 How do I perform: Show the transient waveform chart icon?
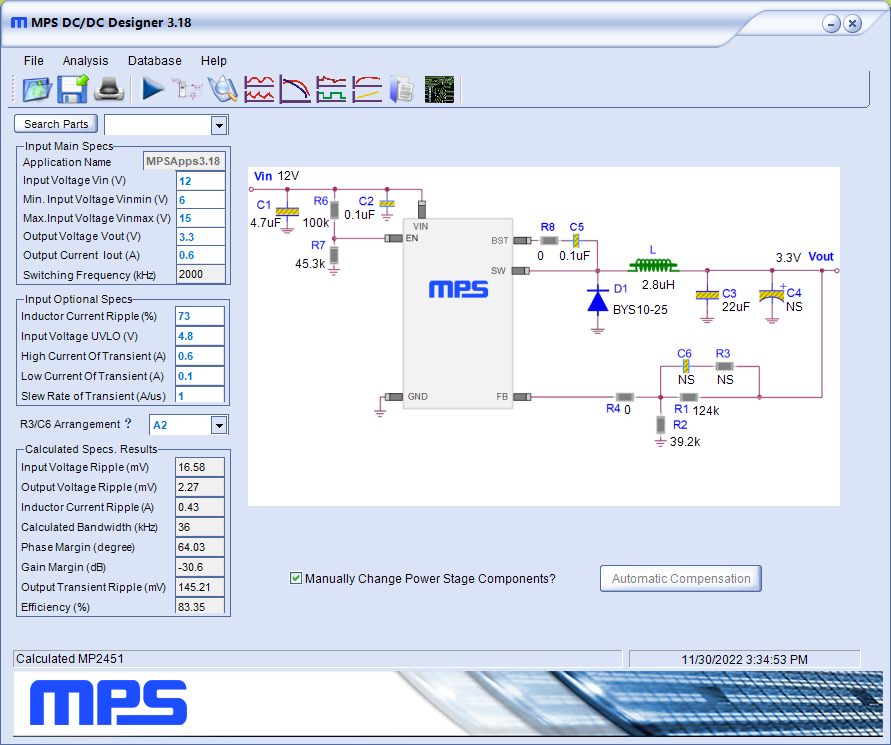(x=331, y=90)
